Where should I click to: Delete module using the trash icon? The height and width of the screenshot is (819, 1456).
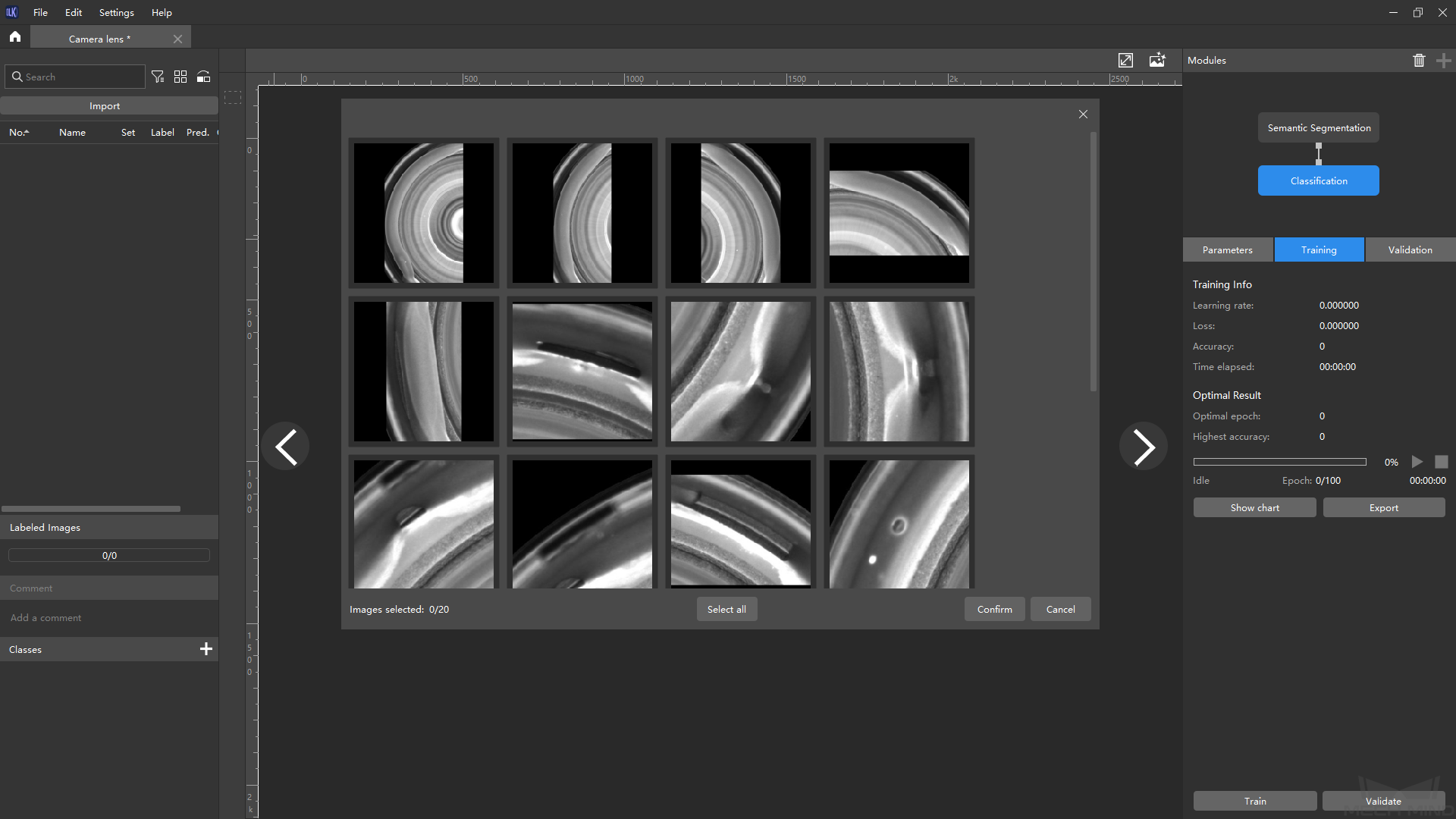coord(1419,60)
